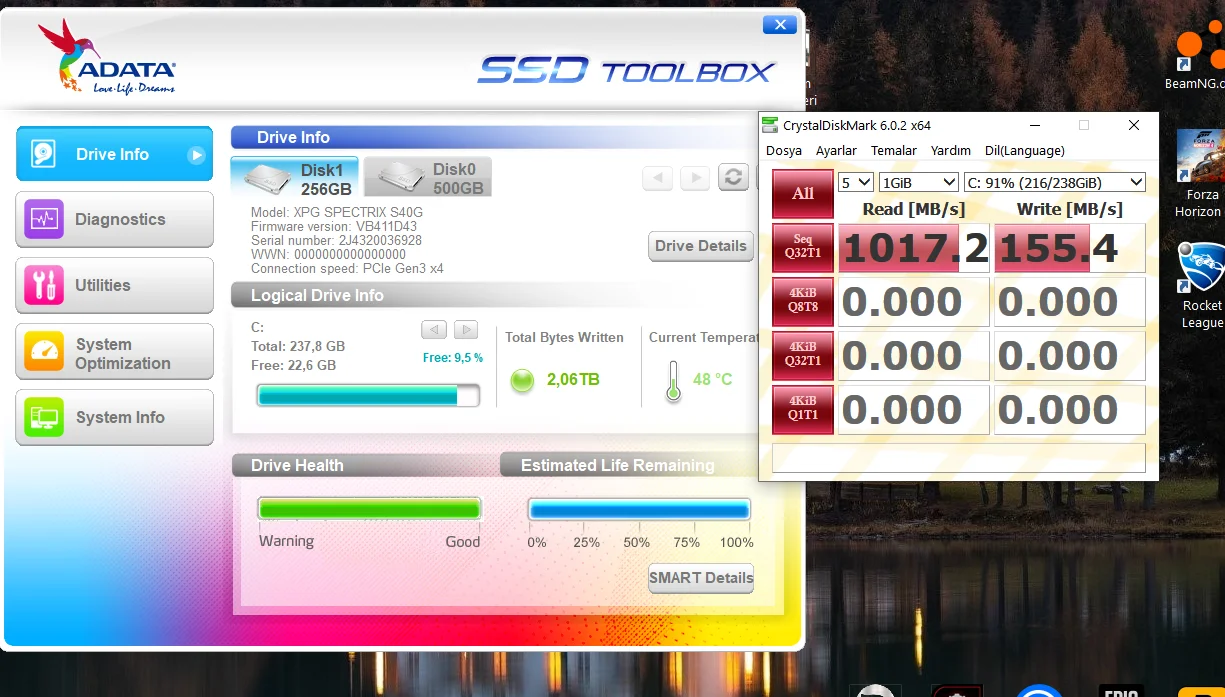The height and width of the screenshot is (697, 1225).
Task: Show previous logical drive partition
Action: click(433, 329)
